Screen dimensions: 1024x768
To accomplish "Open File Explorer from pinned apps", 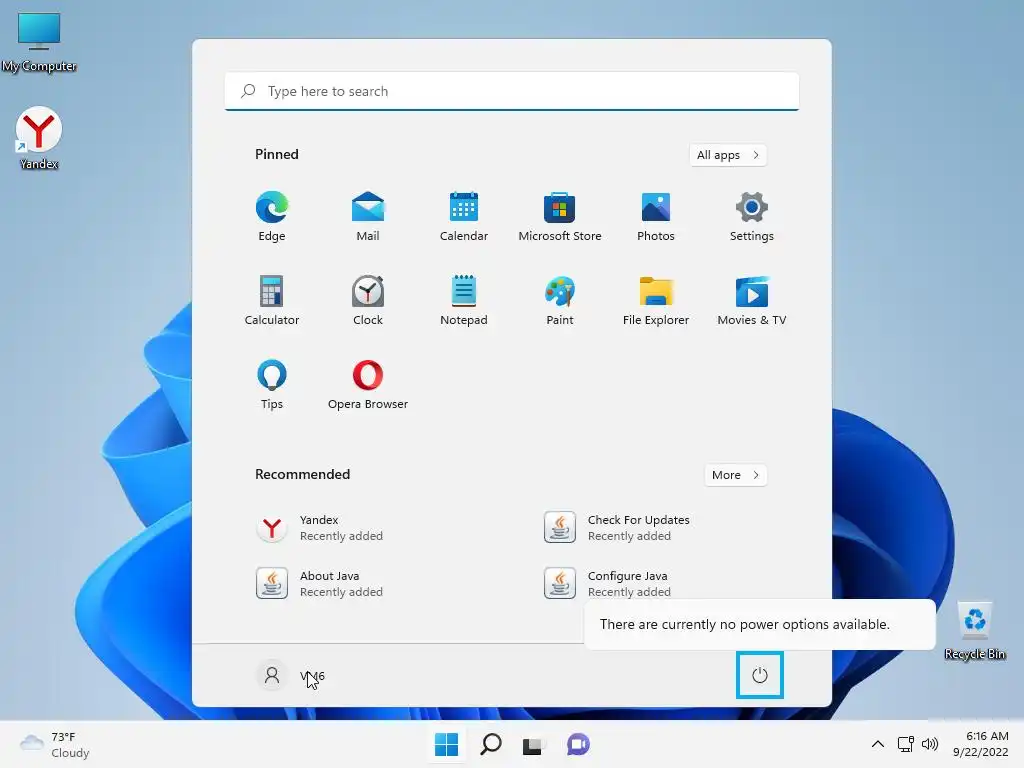I will (656, 300).
